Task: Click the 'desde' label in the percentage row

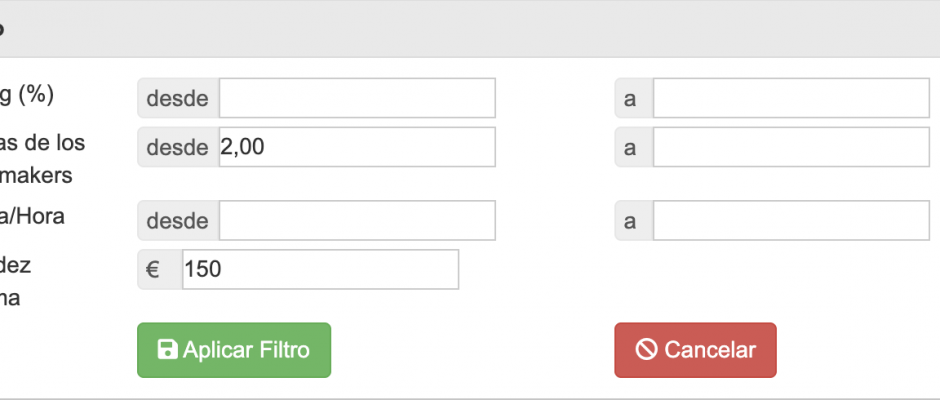Action: click(177, 98)
